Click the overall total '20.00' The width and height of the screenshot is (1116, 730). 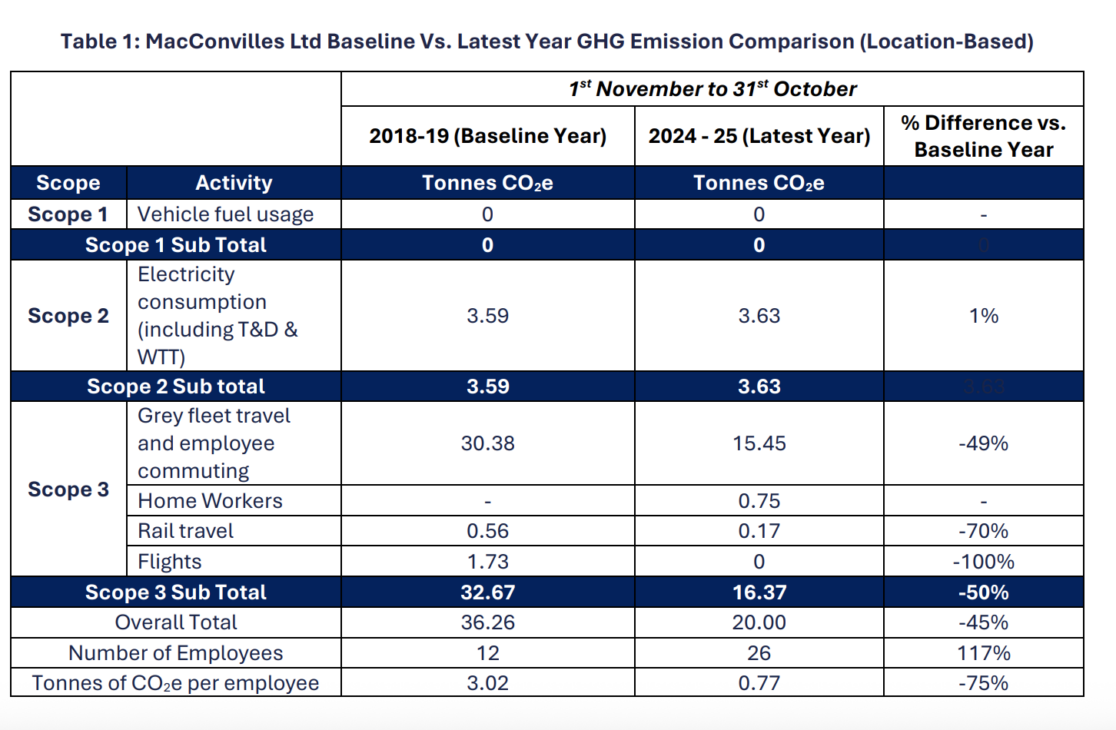pyautogui.click(x=759, y=622)
